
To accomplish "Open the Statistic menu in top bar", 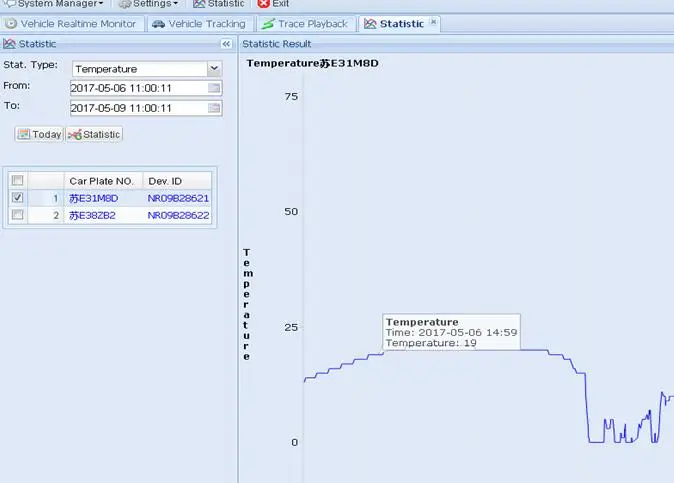I will click(218, 4).
